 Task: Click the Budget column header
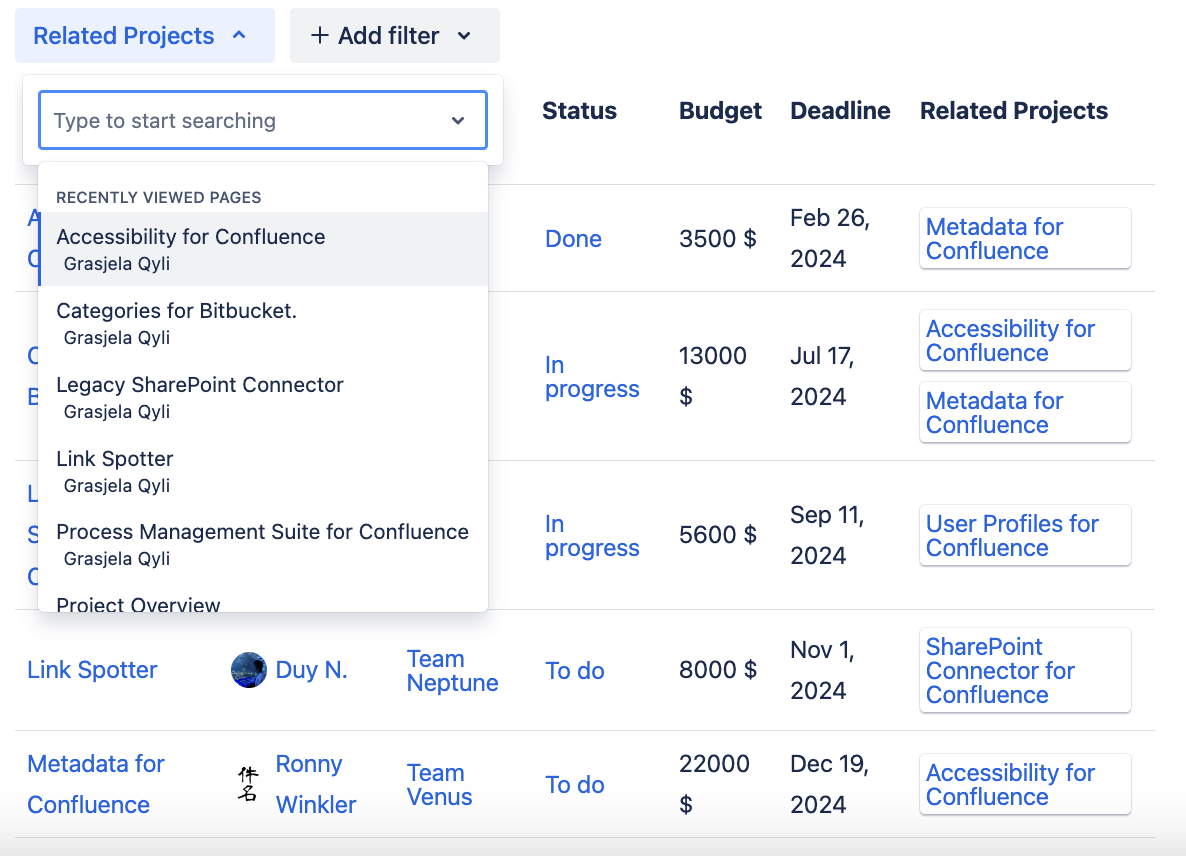click(720, 111)
